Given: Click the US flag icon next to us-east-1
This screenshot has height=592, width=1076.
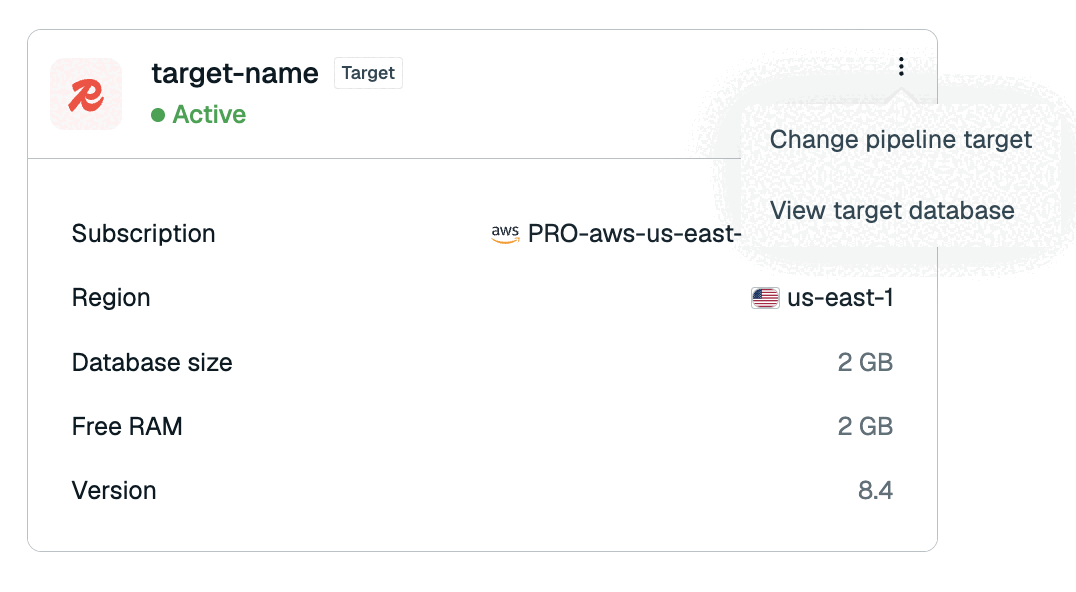Looking at the screenshot, I should click(x=765, y=298).
